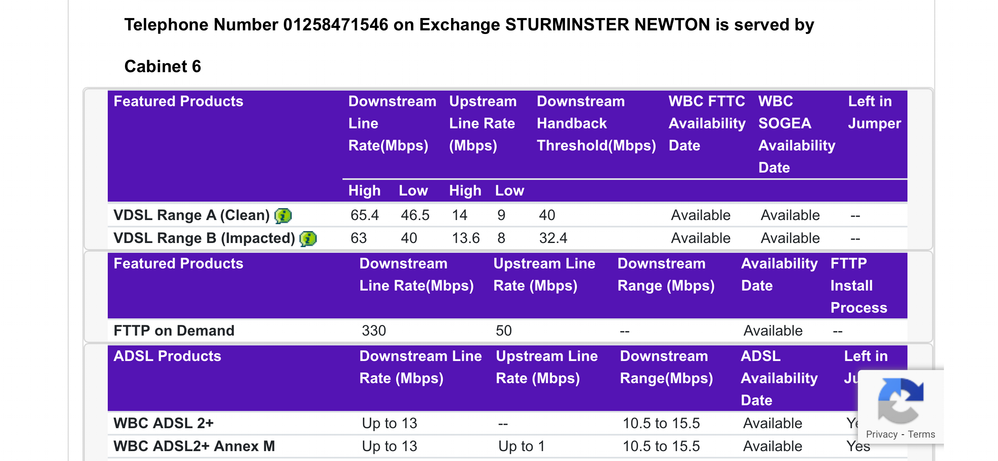Click the WBC ADSL 2+ row label
Screen dimensions: 998x461
[164, 423]
